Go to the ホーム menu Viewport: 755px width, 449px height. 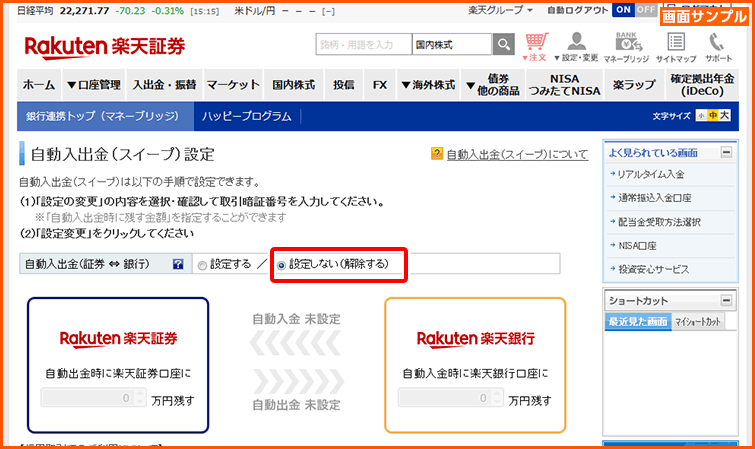coord(39,85)
